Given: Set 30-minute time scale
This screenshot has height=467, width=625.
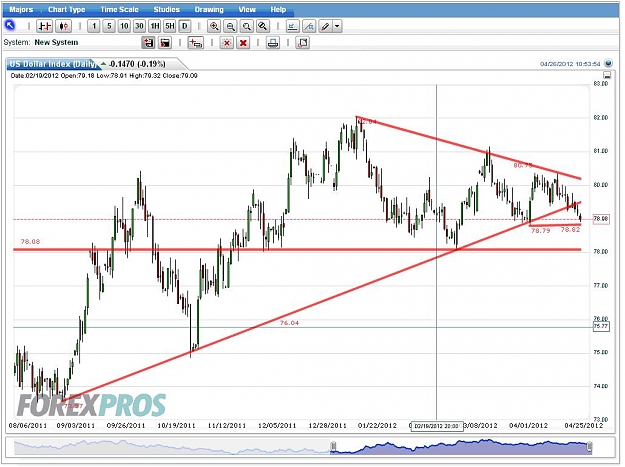Looking at the screenshot, I should click(x=139, y=26).
